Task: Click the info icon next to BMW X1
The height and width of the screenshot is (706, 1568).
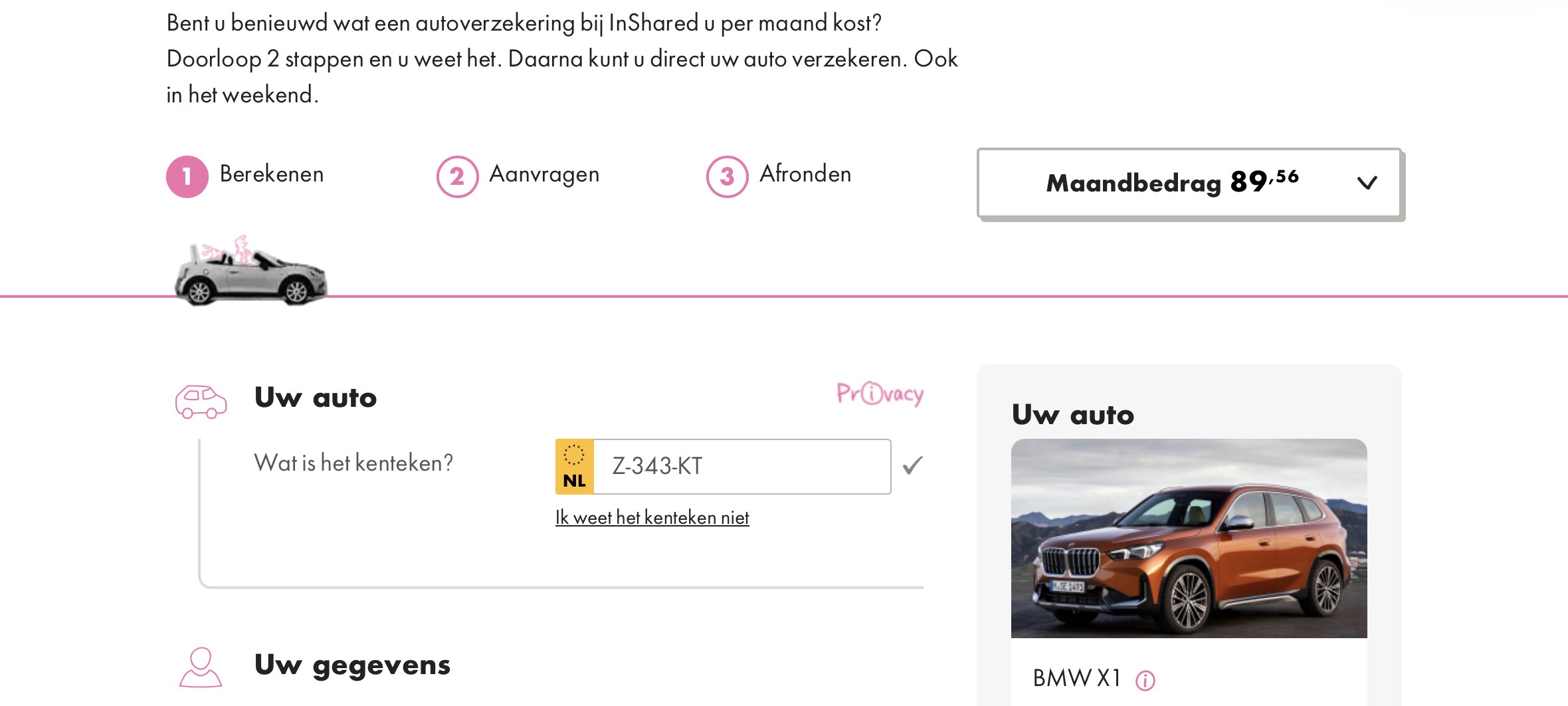Action: tap(1145, 680)
